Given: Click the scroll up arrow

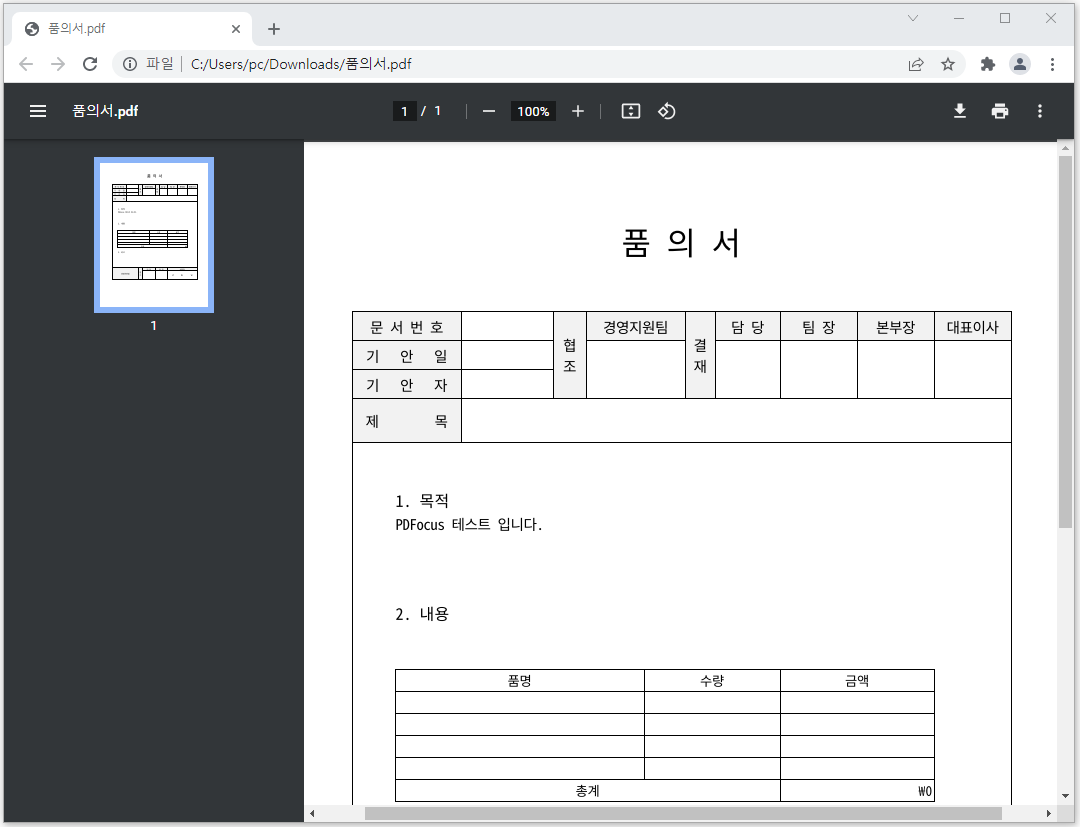Looking at the screenshot, I should tap(1065, 148).
